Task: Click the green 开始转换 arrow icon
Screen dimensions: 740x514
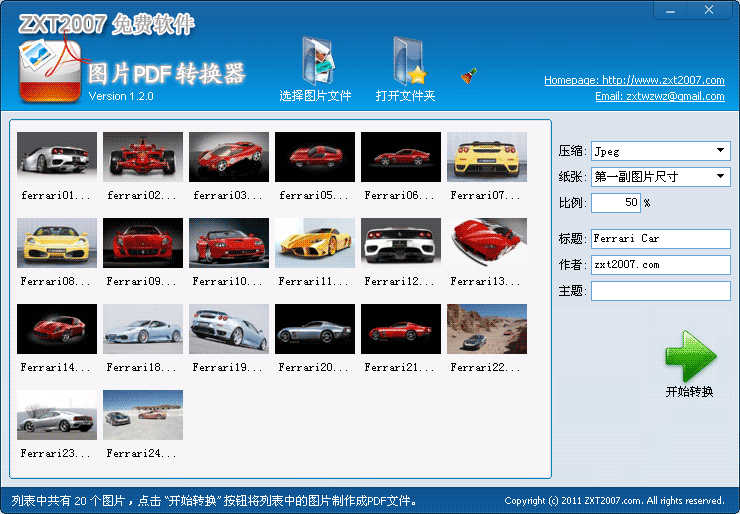Action: point(690,356)
